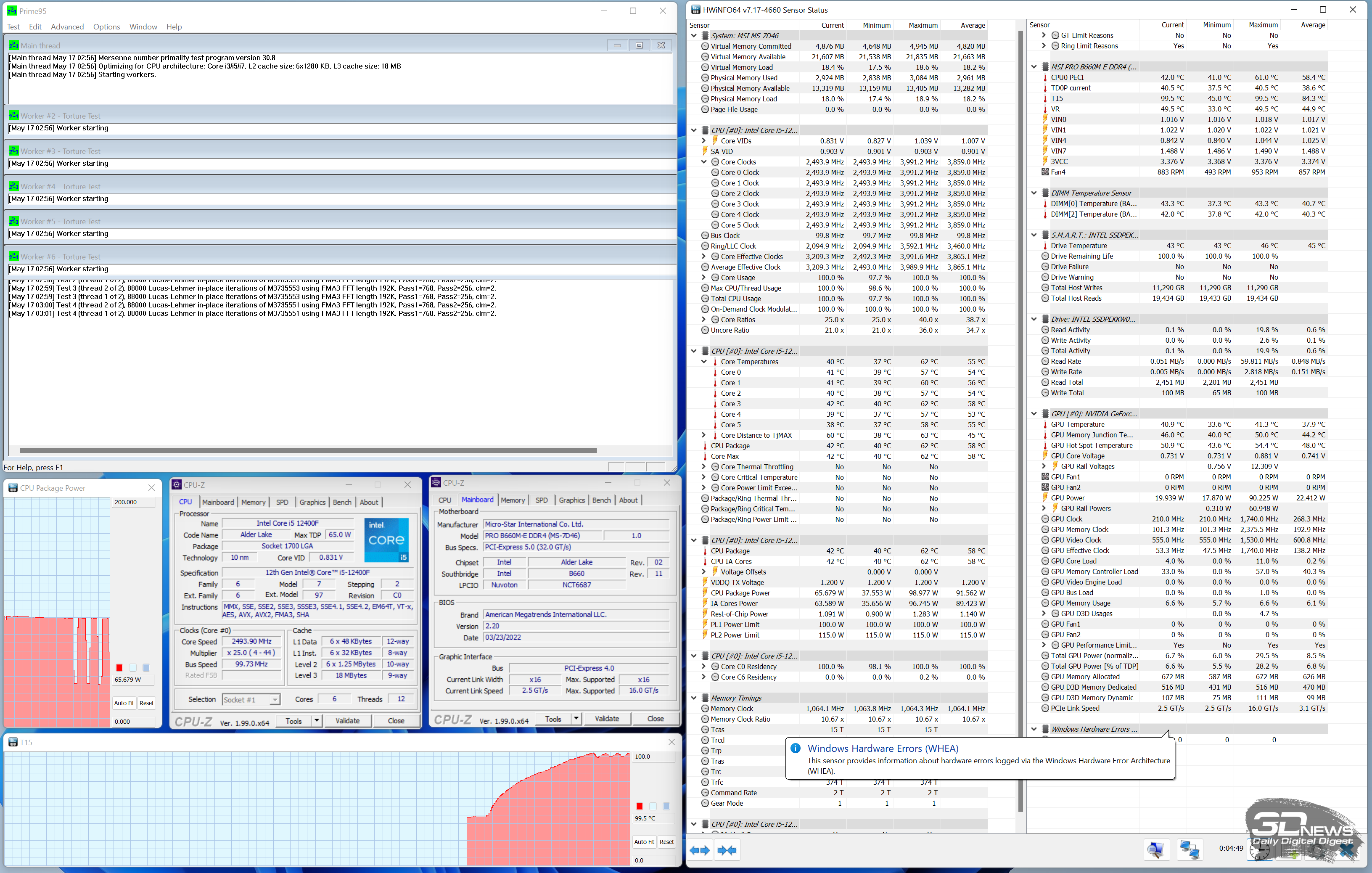1372x873 pixels.
Task: Open the Options menu in Prime95
Action: [x=106, y=27]
